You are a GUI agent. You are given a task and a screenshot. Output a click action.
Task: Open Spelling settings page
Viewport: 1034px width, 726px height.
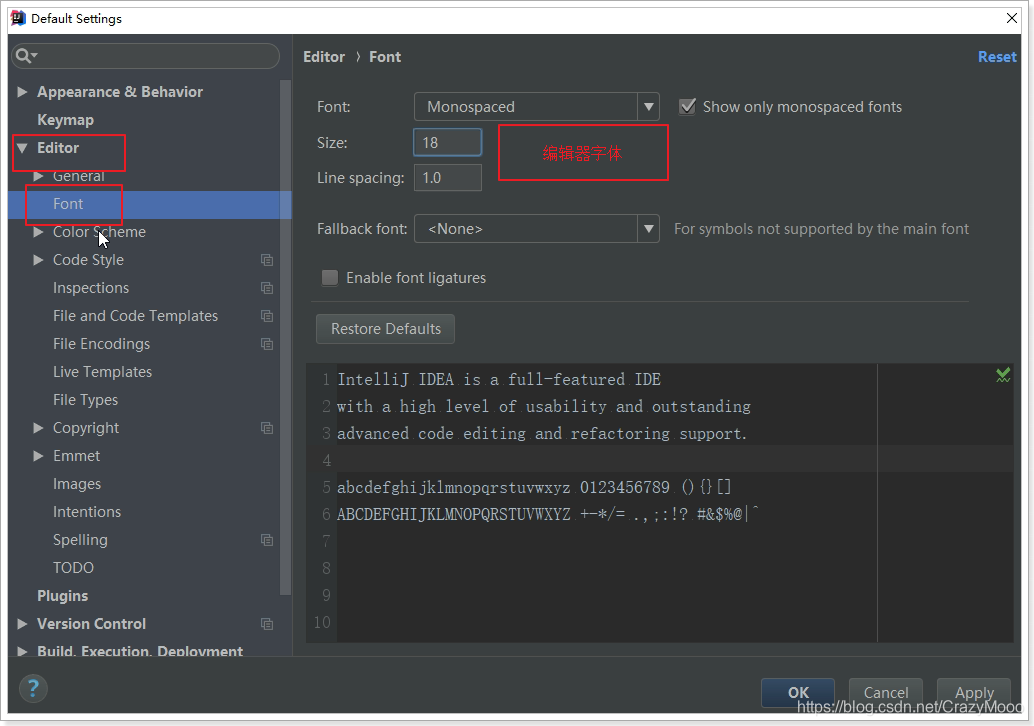[x=80, y=540]
